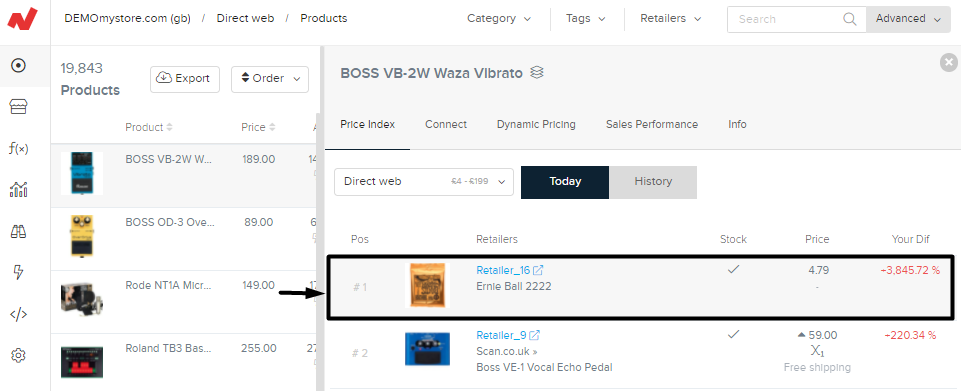Screen dimensions: 961x391
Task: Click the external link icon next to Retailer_16
Action: 538,270
